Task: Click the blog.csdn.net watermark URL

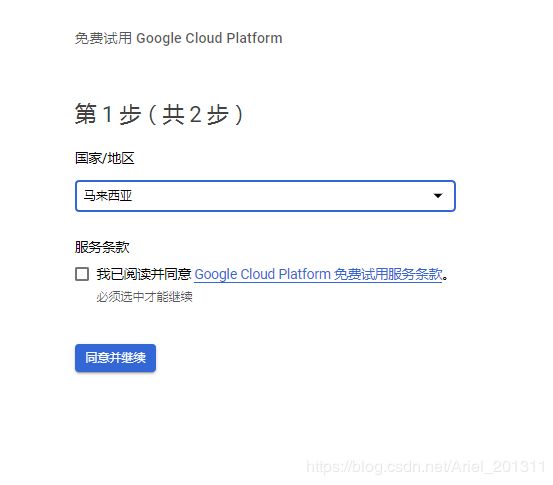Action: pyautogui.click(x=426, y=467)
